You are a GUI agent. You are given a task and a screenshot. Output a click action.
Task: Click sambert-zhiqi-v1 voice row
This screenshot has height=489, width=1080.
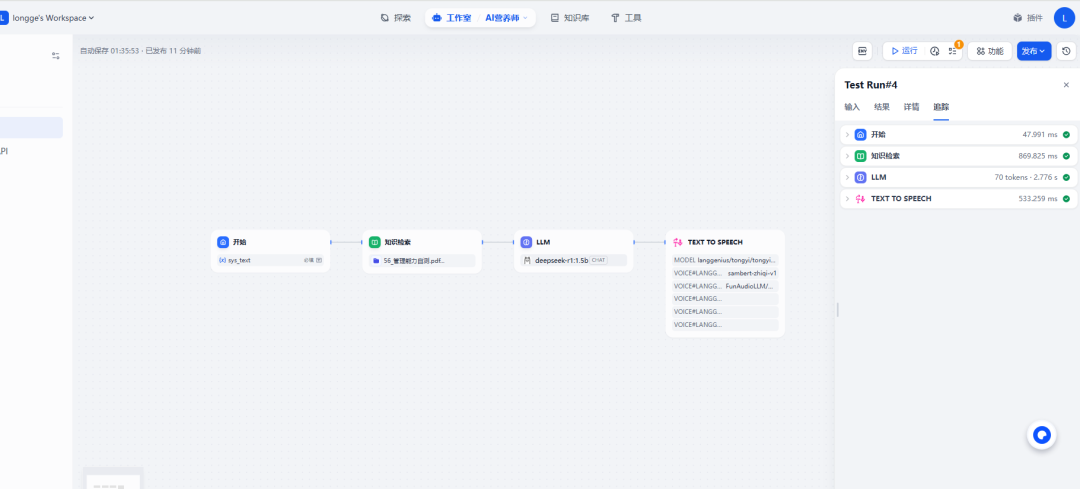725,273
